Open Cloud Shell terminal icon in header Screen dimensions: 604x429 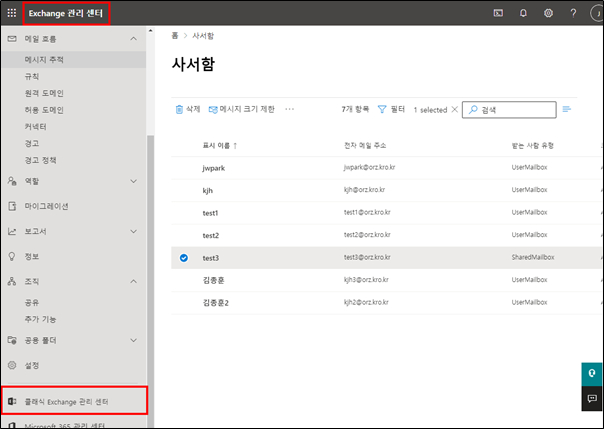pos(498,13)
